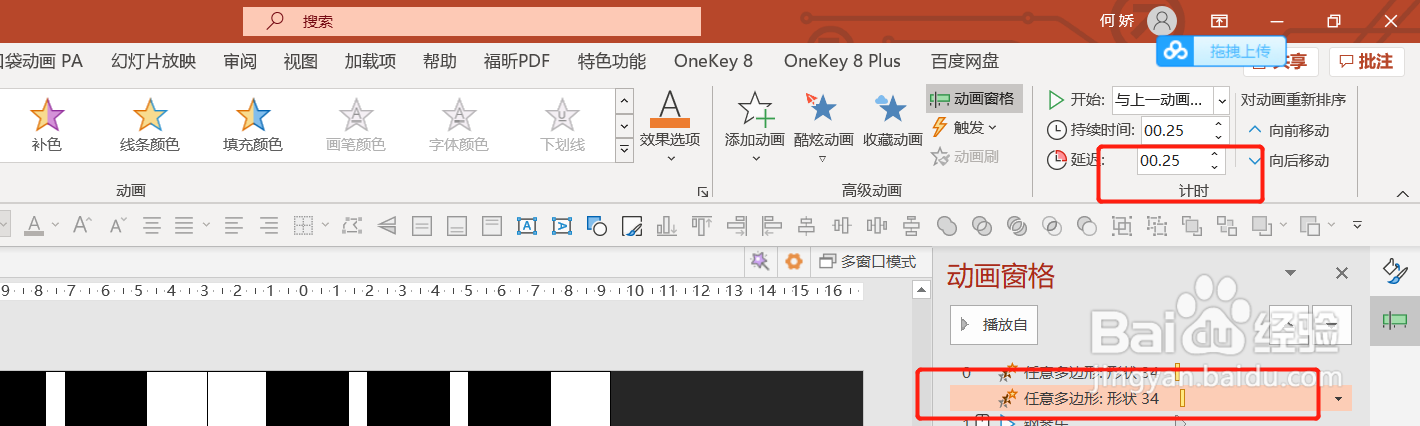
Task: Click the edit points shape icon
Action: pos(351,226)
